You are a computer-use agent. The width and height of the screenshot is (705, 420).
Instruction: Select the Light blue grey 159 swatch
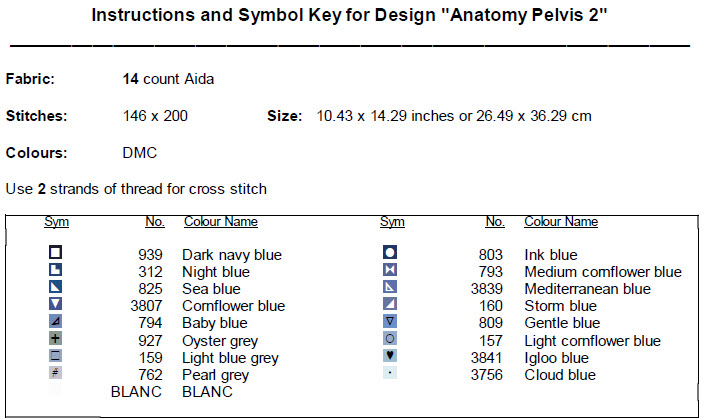[56, 356]
